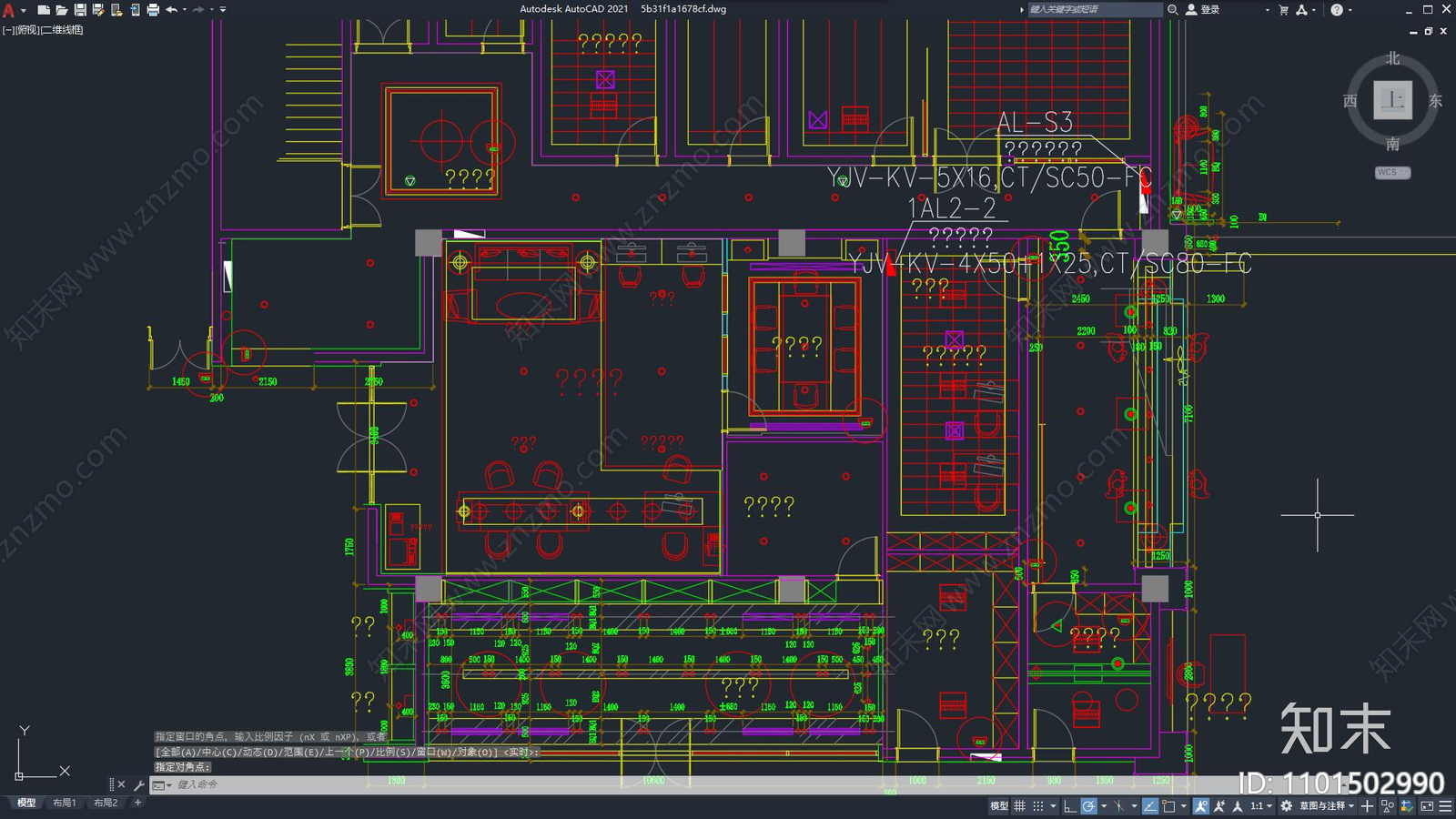This screenshot has height=819, width=1456.
Task: Toggle snap mode dots icon
Action: click(1038, 806)
